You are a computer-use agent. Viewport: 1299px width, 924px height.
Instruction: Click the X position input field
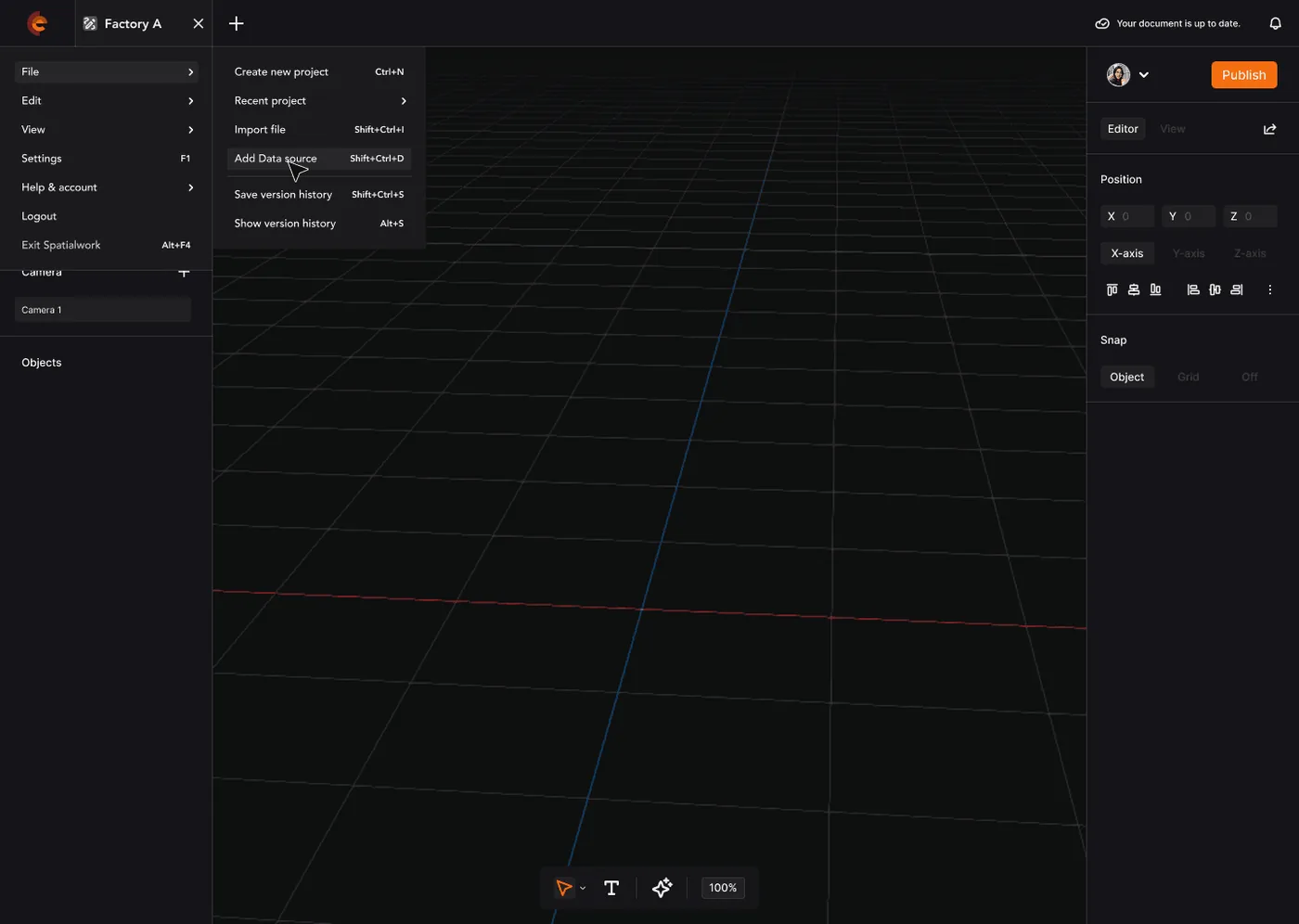pyautogui.click(x=1127, y=216)
